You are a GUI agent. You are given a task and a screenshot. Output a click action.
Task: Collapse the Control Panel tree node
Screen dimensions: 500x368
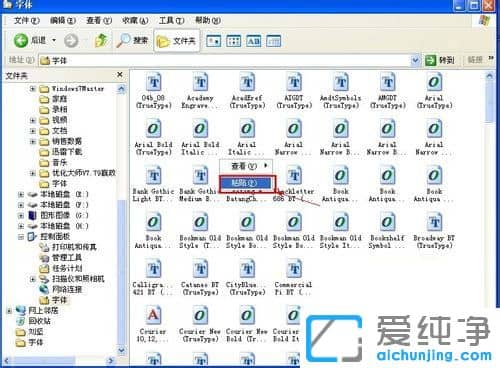pyautogui.click(x=21, y=237)
